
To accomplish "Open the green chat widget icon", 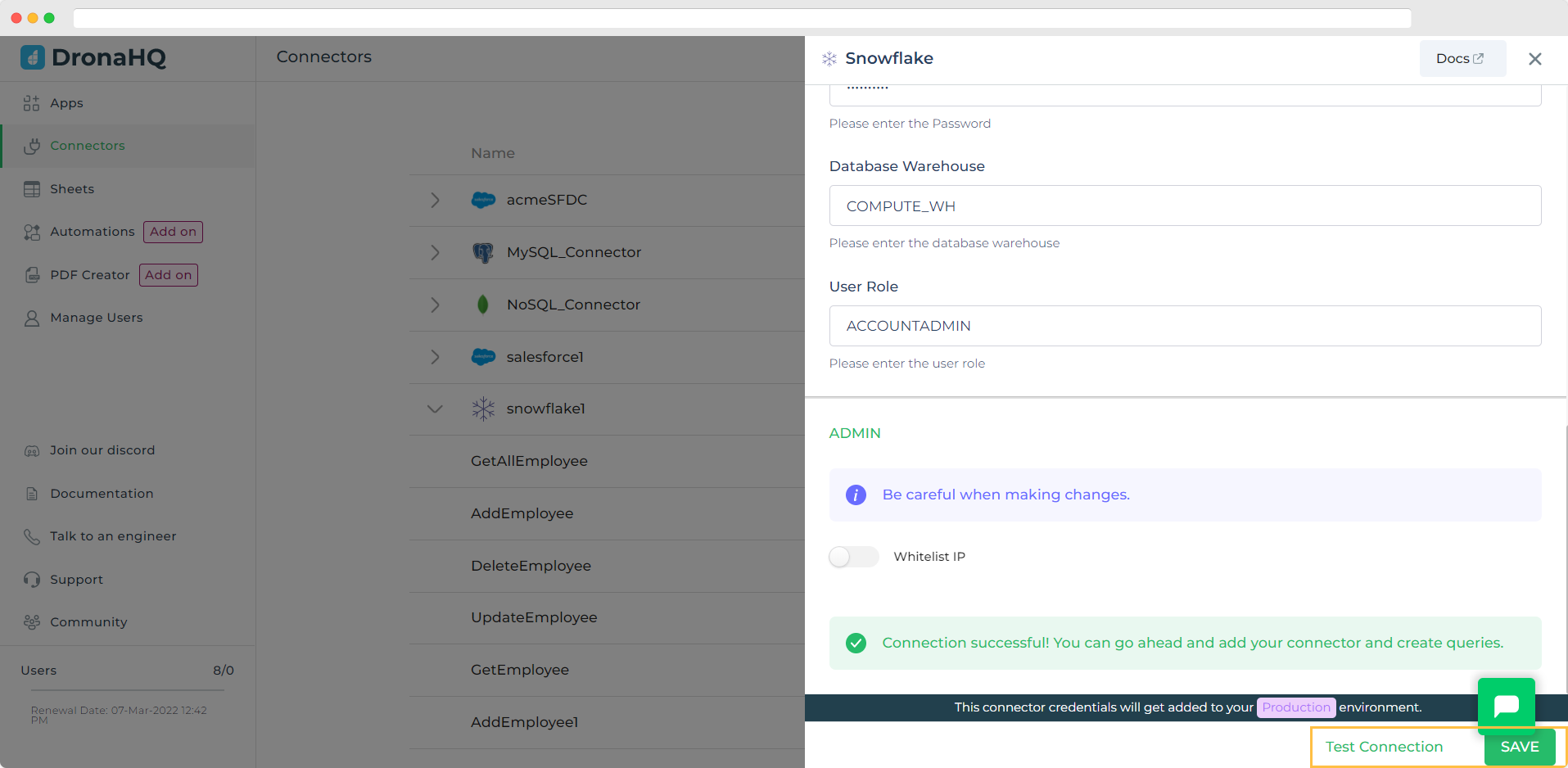I will (1506, 705).
